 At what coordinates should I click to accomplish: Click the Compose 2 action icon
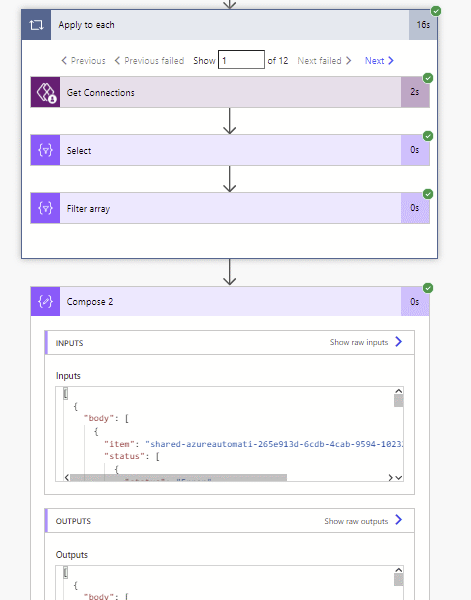pyautogui.click(x=46, y=302)
